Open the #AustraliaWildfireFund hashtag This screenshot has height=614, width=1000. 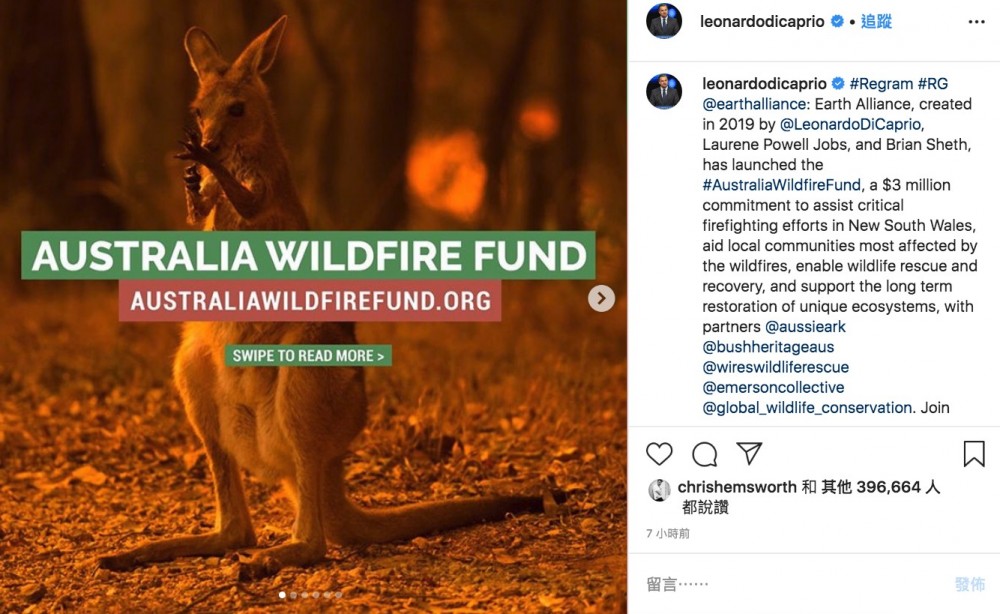781,185
